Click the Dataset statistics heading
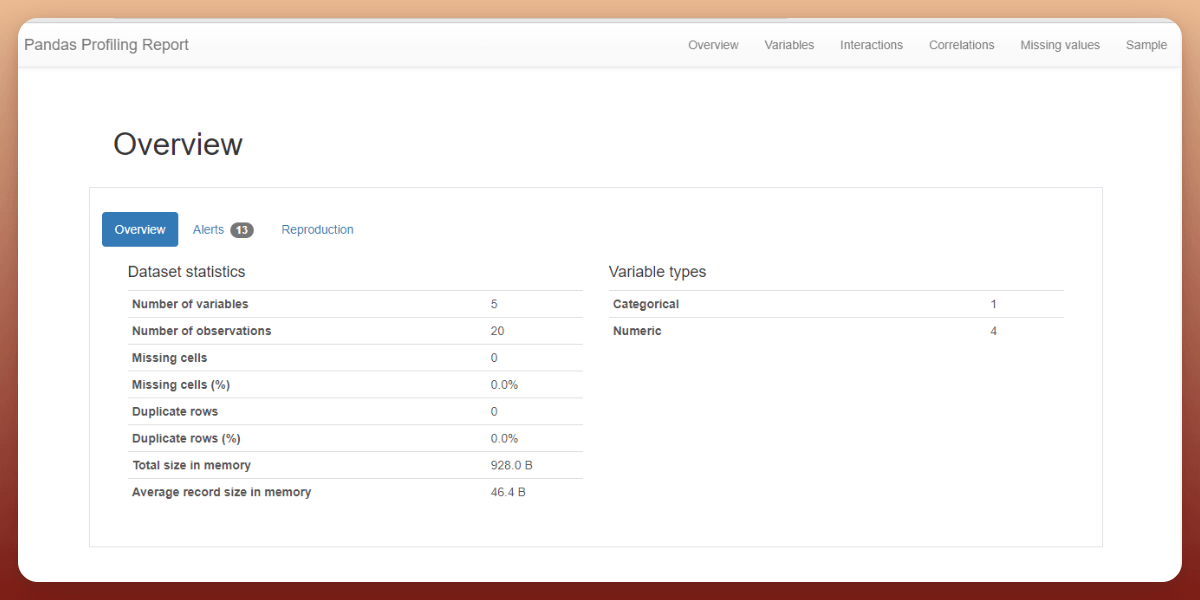 coord(186,272)
